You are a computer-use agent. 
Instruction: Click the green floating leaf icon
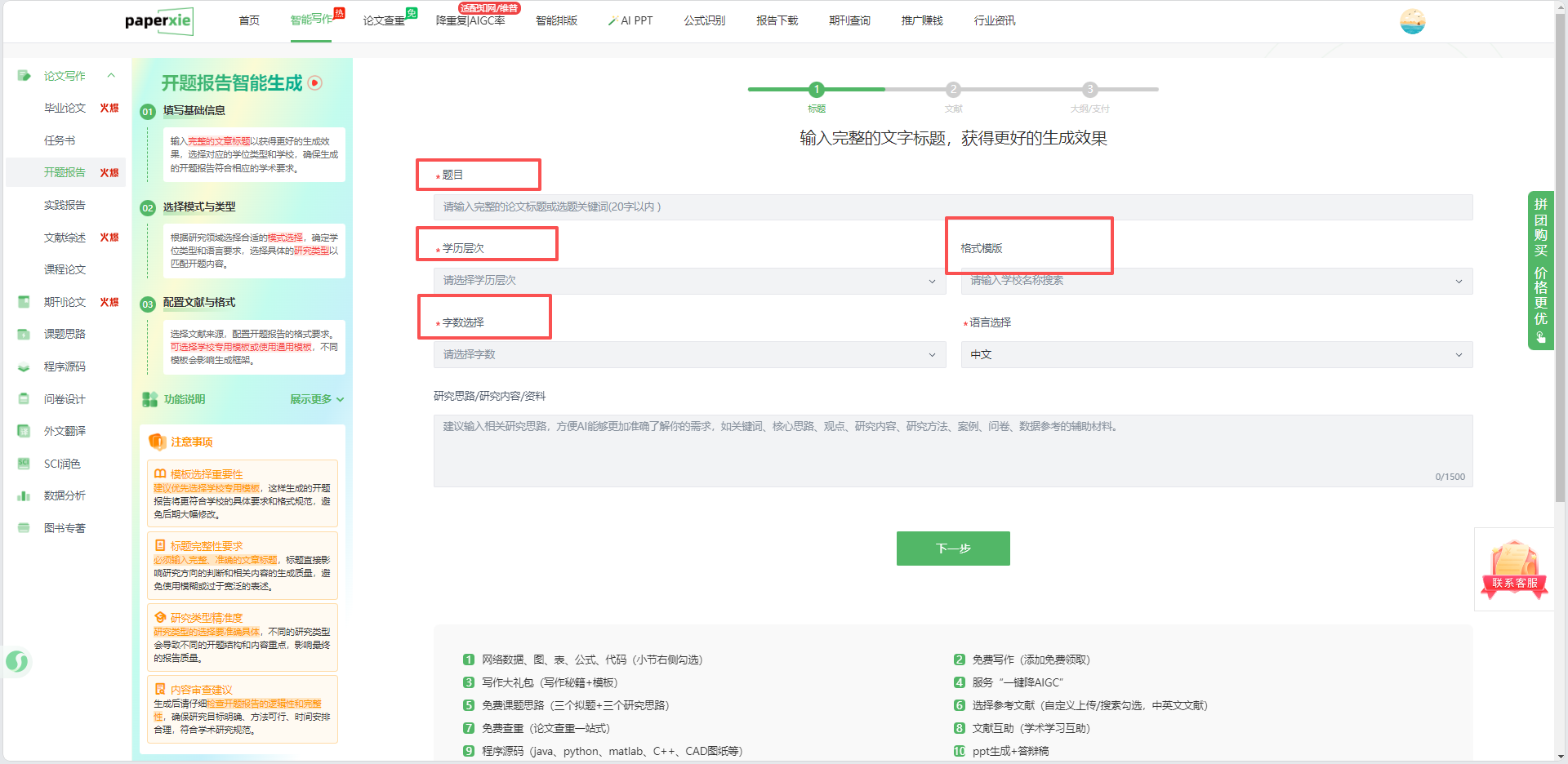(17, 661)
